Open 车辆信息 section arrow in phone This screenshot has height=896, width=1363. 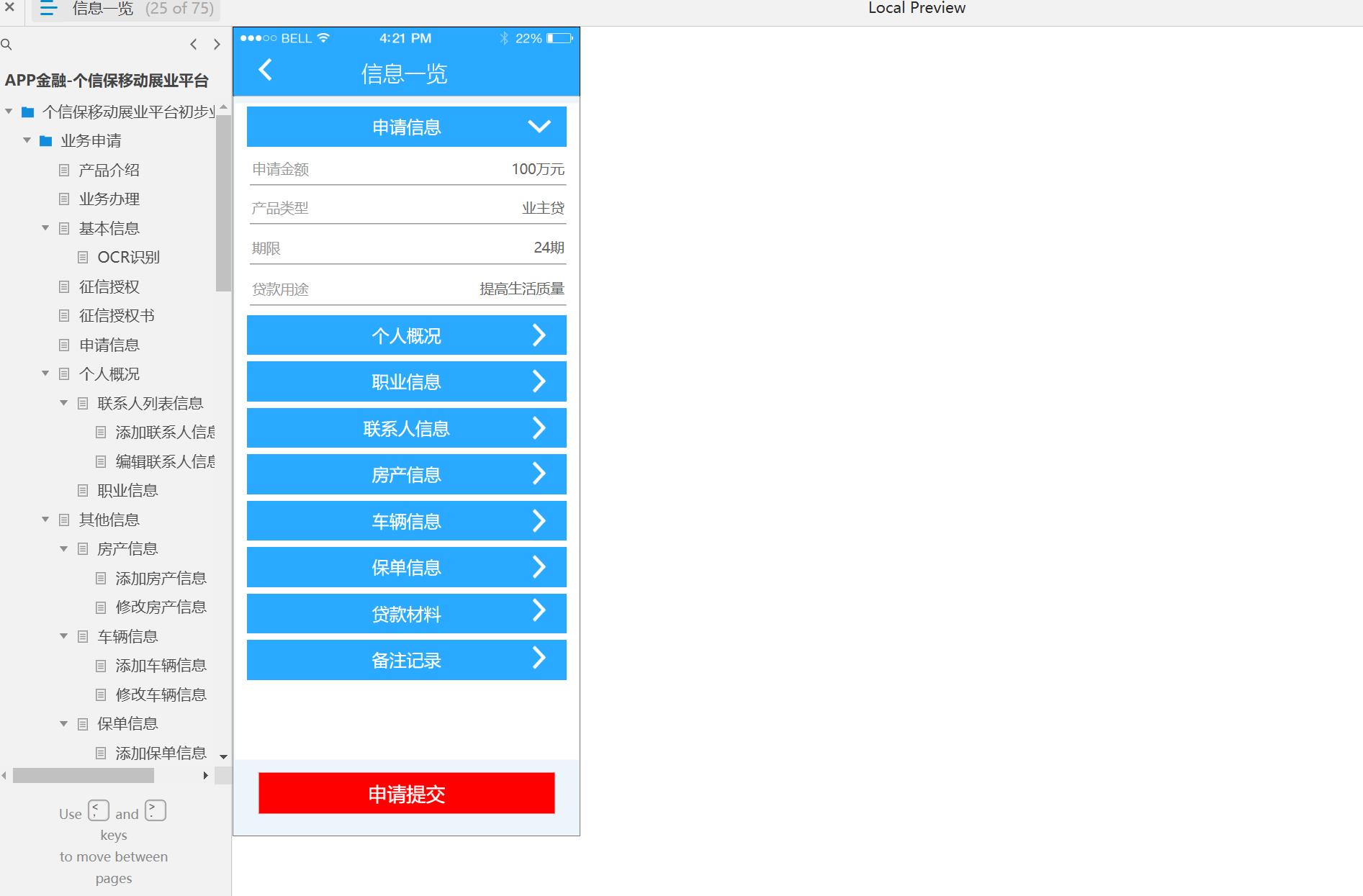pyautogui.click(x=539, y=520)
